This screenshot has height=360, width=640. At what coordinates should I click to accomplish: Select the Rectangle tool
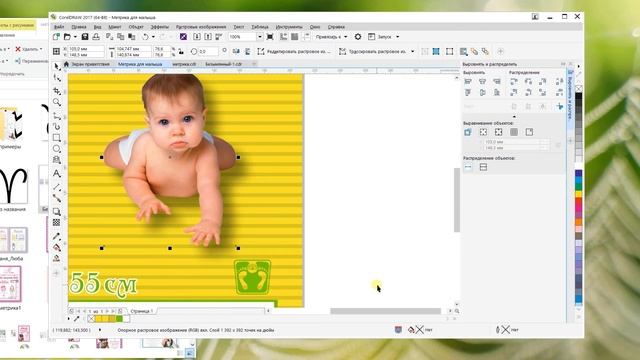(57, 138)
